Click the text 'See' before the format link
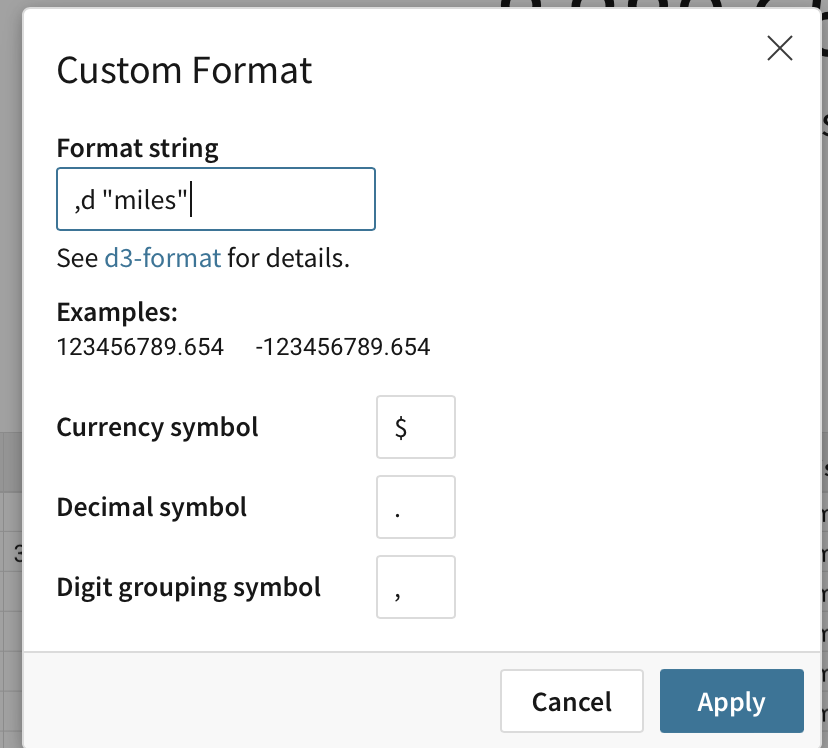Viewport: 828px width, 748px height. click(x=79, y=257)
